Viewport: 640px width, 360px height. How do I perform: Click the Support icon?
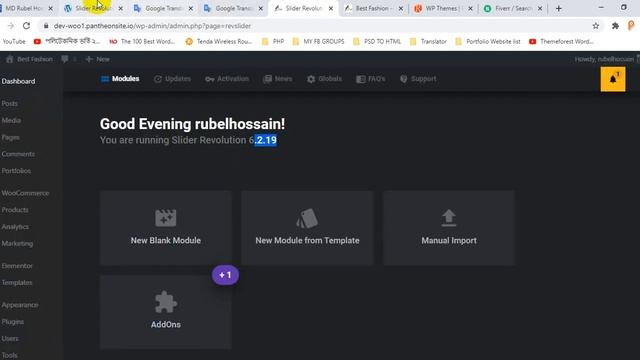(404, 79)
